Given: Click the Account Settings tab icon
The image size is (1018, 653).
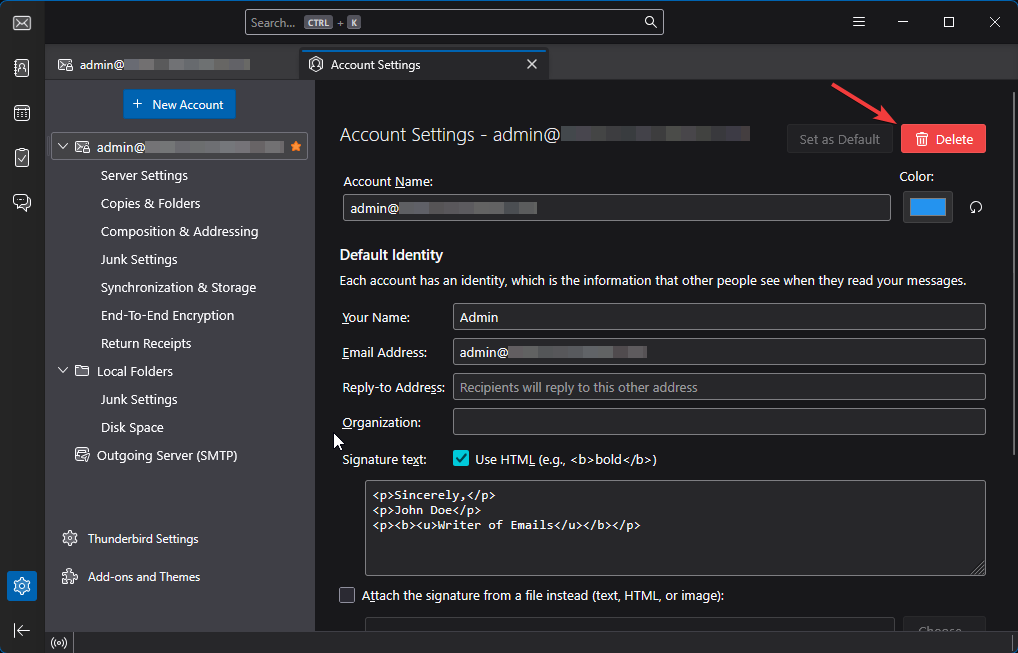Looking at the screenshot, I should [316, 64].
